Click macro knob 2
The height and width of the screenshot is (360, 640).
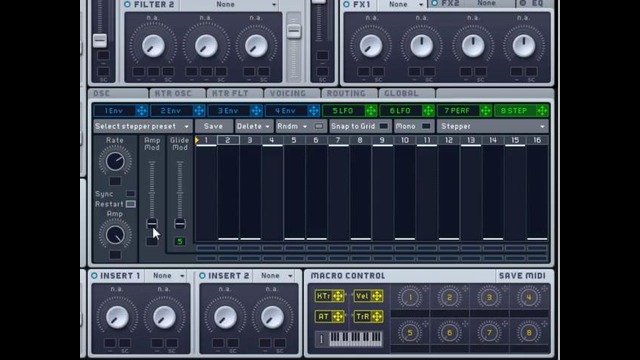click(x=449, y=298)
